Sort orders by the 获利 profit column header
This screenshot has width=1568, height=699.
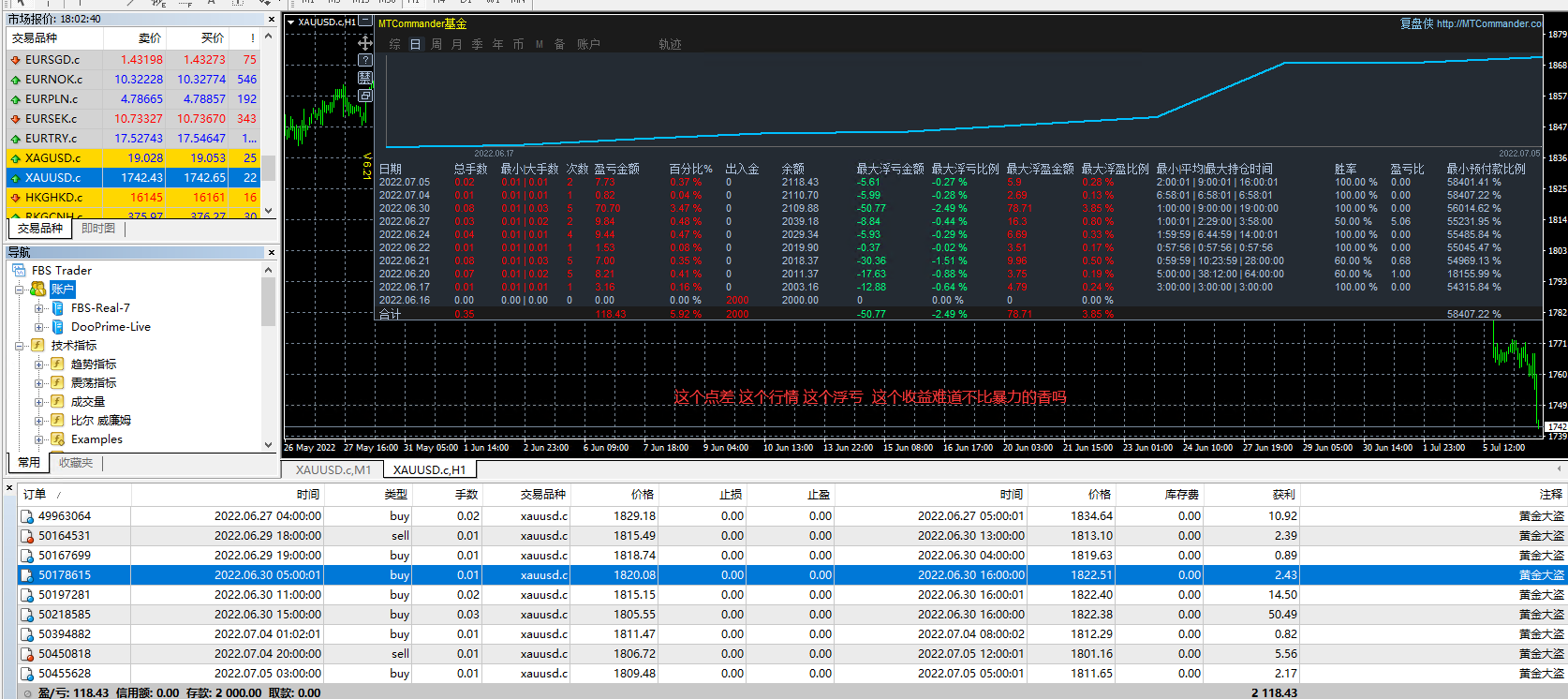1283,494
